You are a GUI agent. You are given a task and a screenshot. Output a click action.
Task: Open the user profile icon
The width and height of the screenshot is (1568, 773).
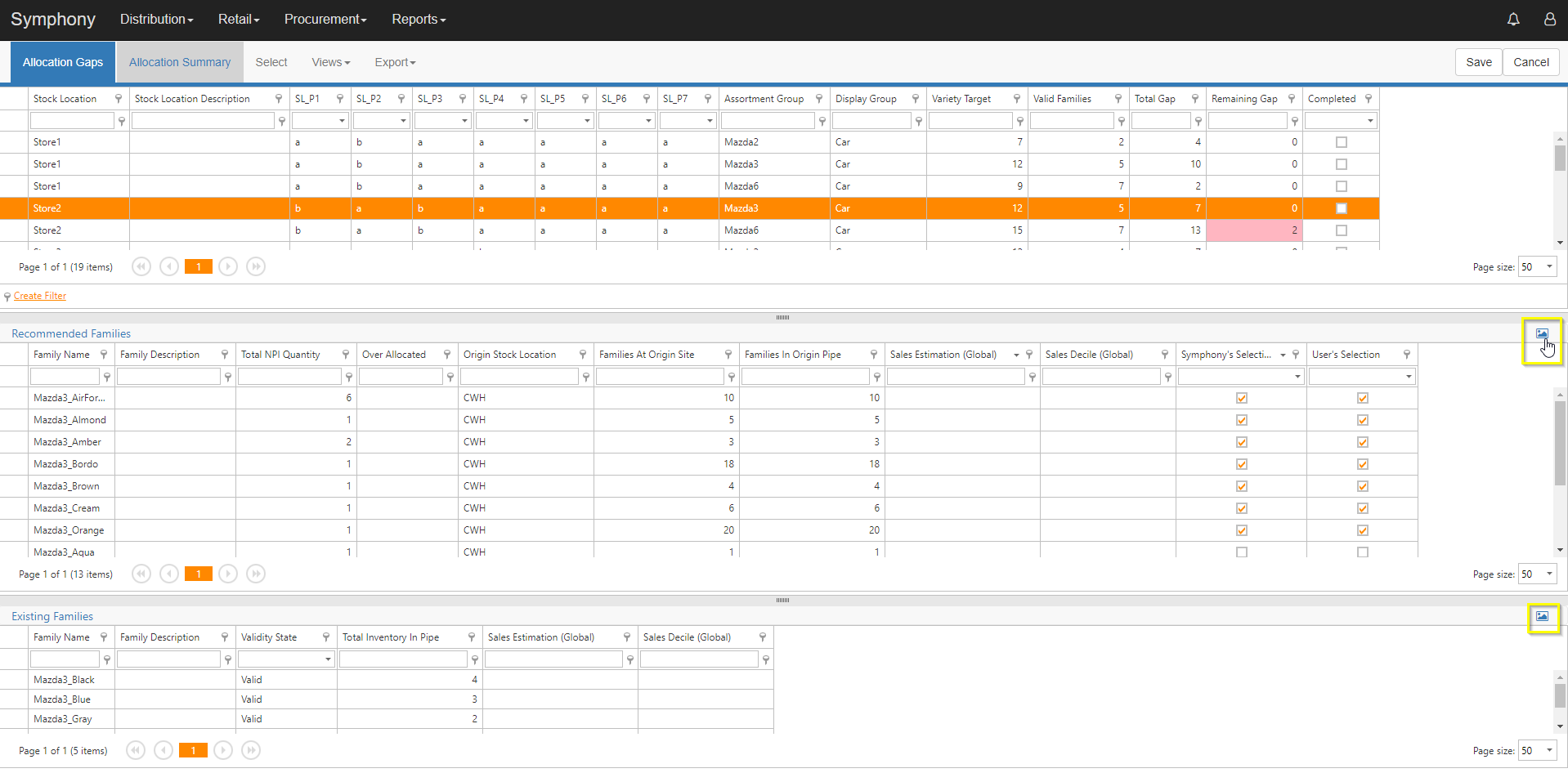click(x=1549, y=19)
